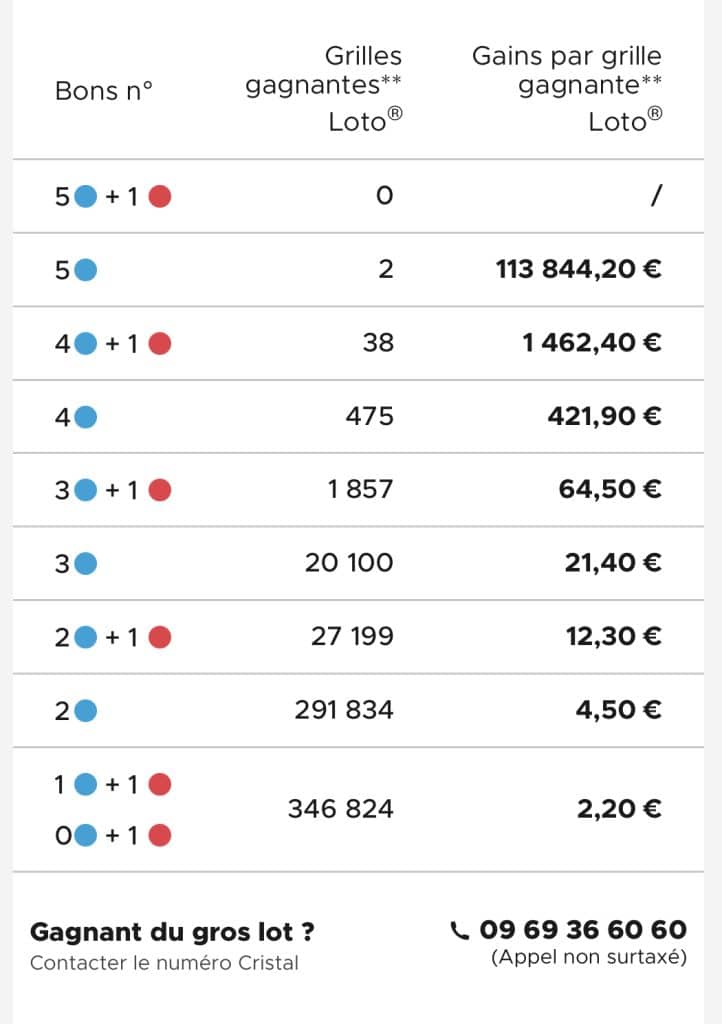Click the 'Gains par grille gagnante' header
This screenshot has height=1024, width=722.
(567, 89)
